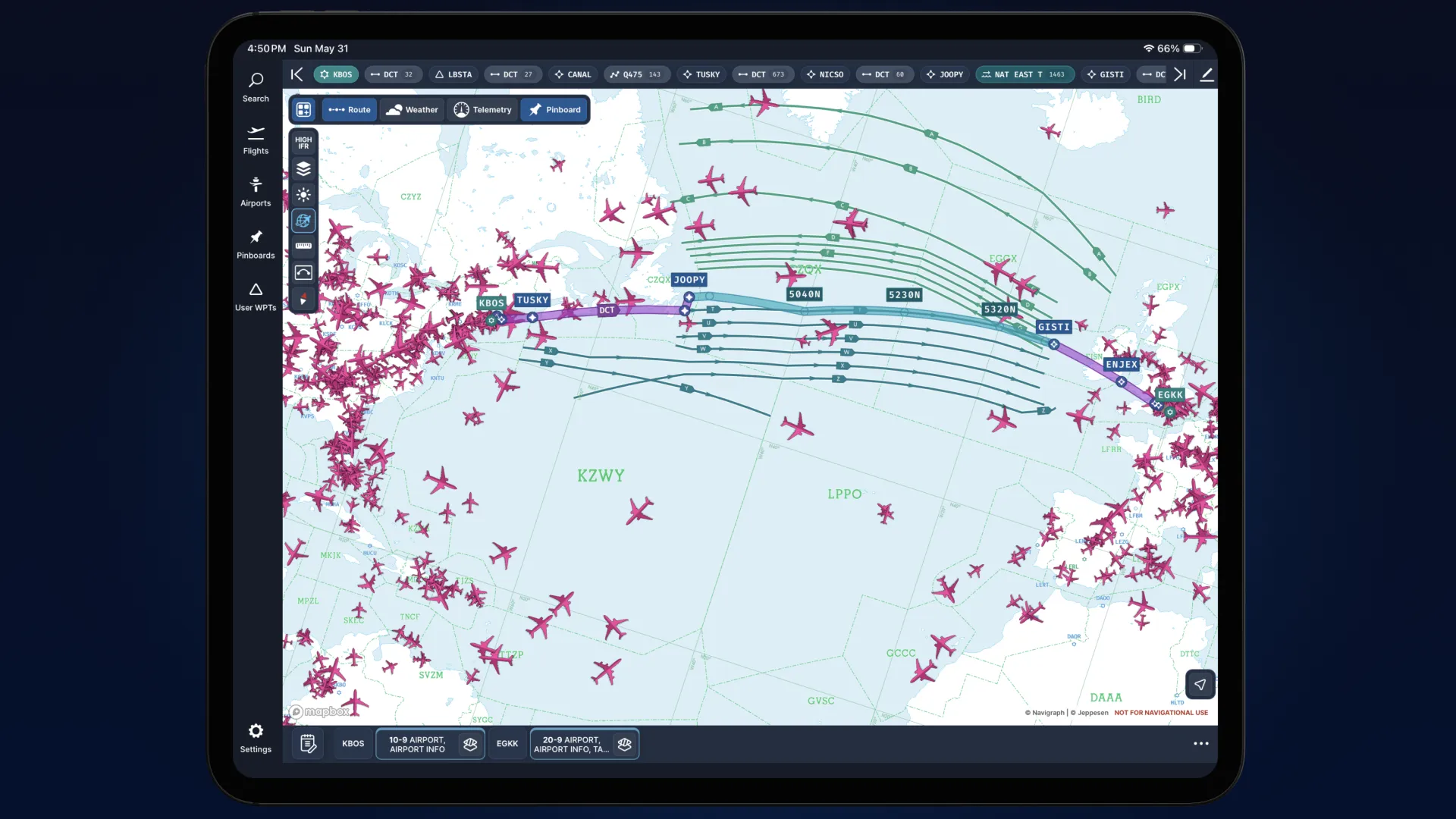The height and width of the screenshot is (819, 1456).
Task: Click the compass north-up icon
Action: 303,299
